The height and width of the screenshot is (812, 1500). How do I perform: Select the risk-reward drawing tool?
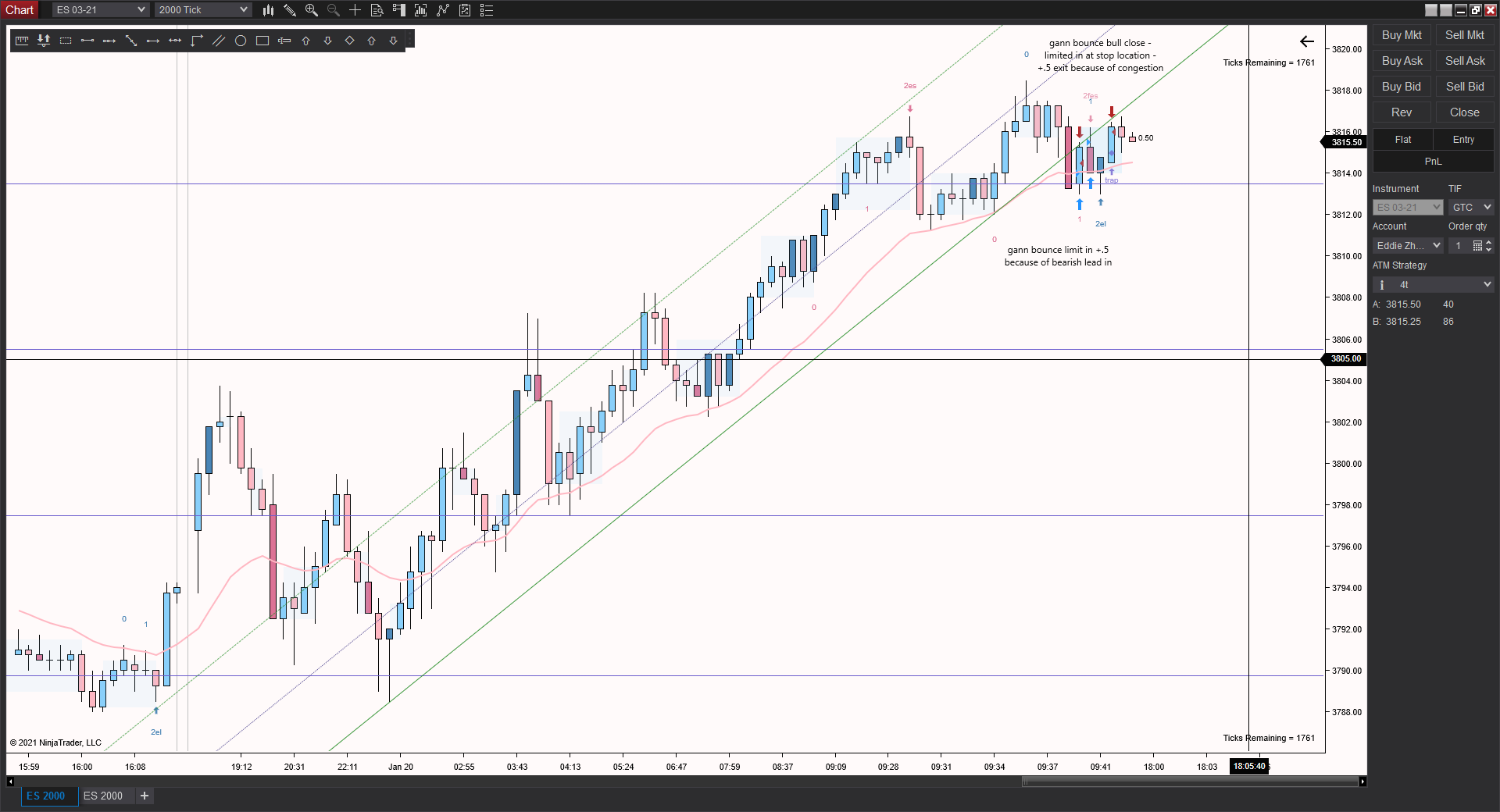[44, 41]
